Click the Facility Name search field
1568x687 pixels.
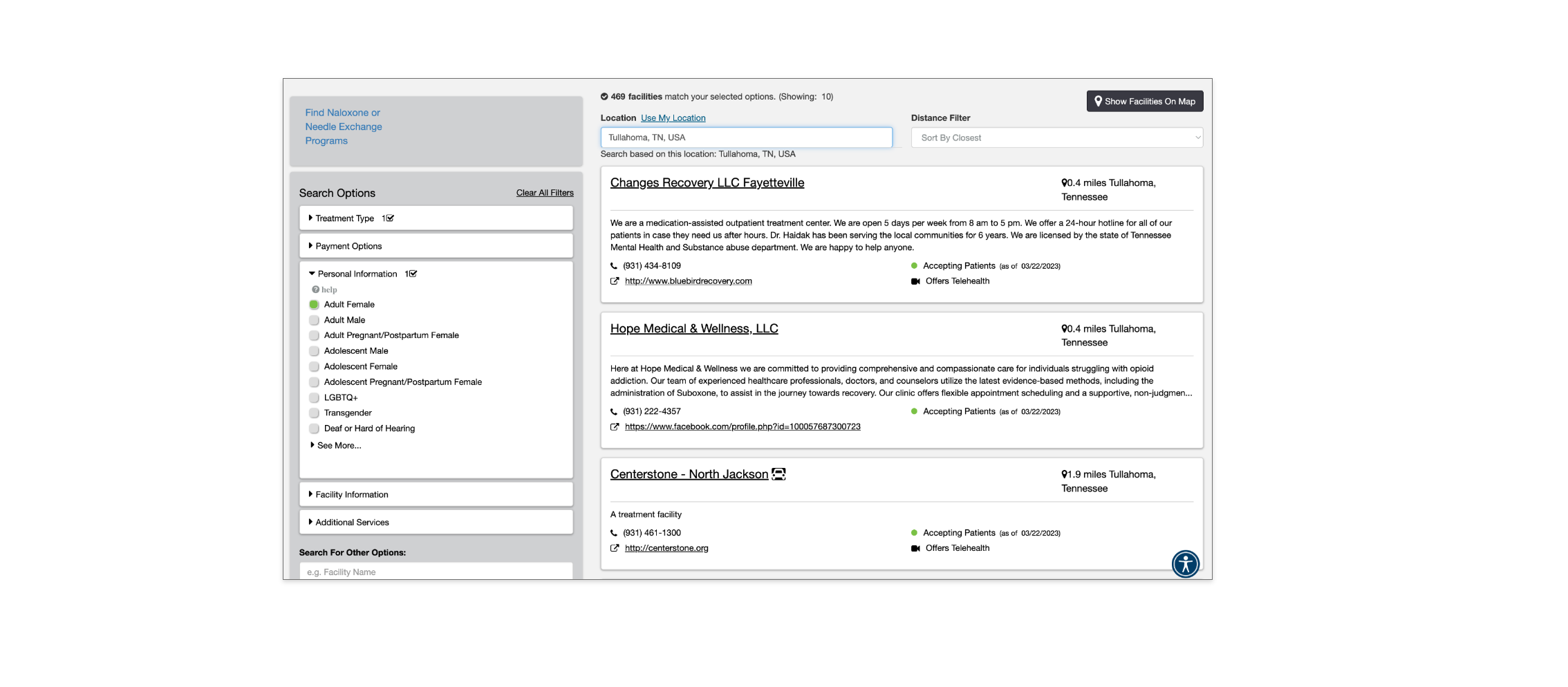(436, 572)
